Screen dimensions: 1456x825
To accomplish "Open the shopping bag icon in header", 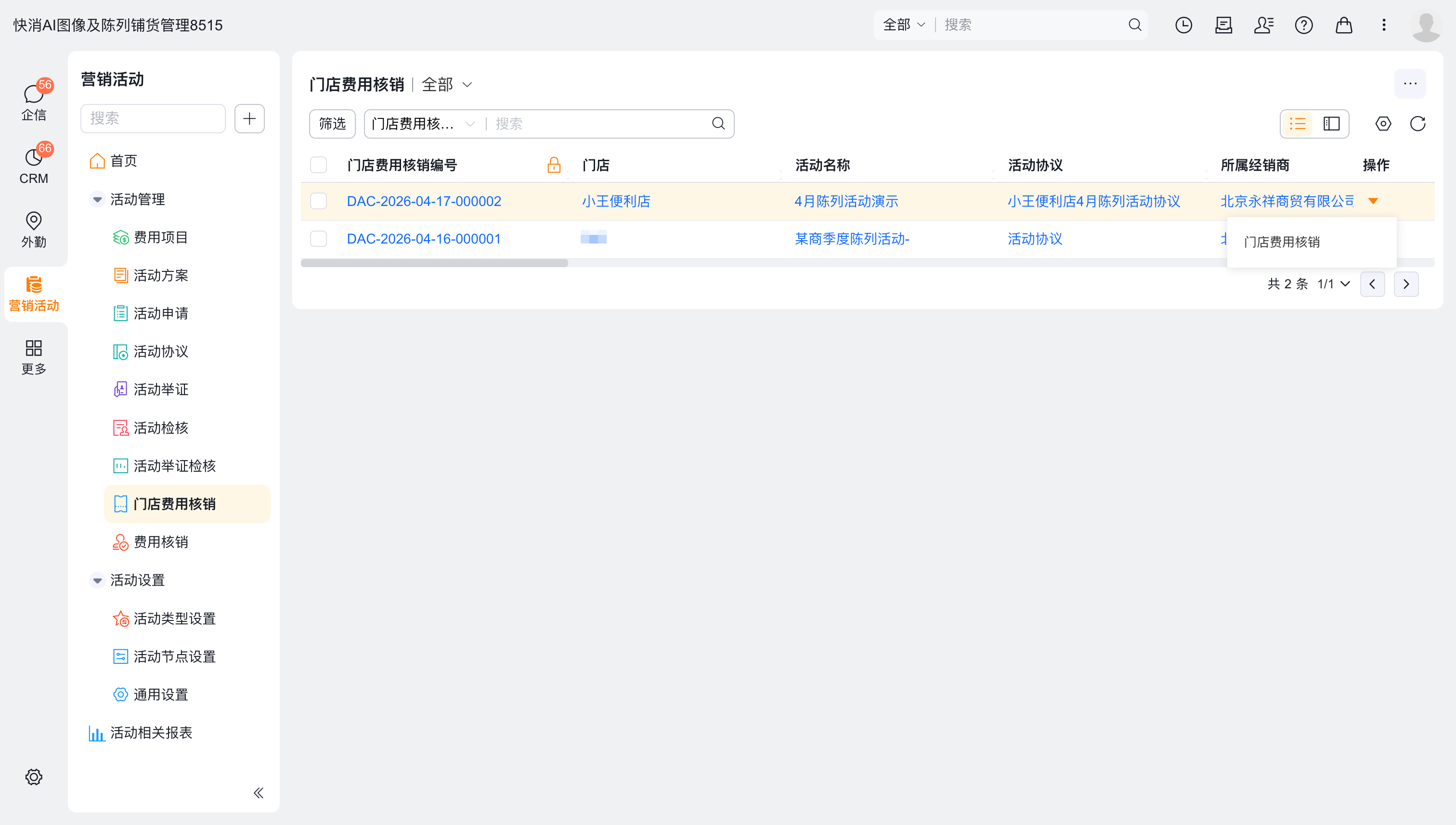I will [x=1344, y=25].
